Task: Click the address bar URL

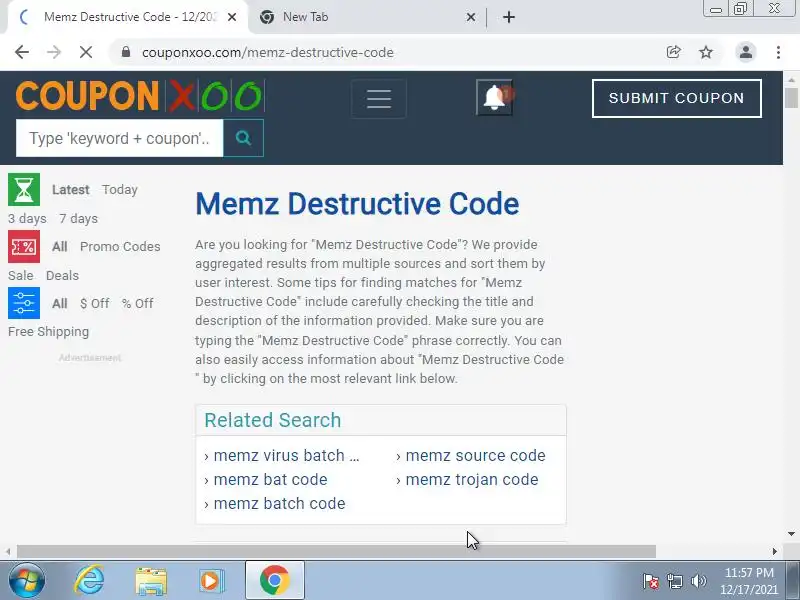Action: click(268, 53)
